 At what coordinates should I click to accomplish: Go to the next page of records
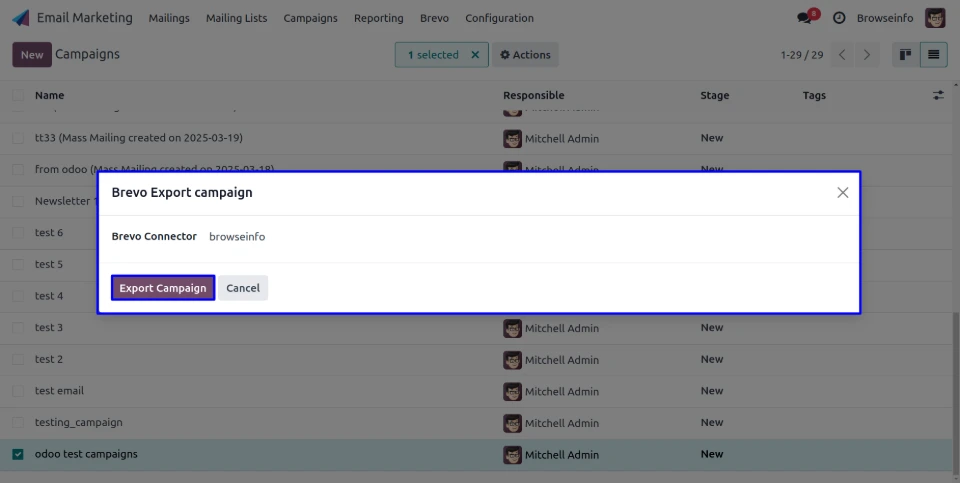pos(867,55)
